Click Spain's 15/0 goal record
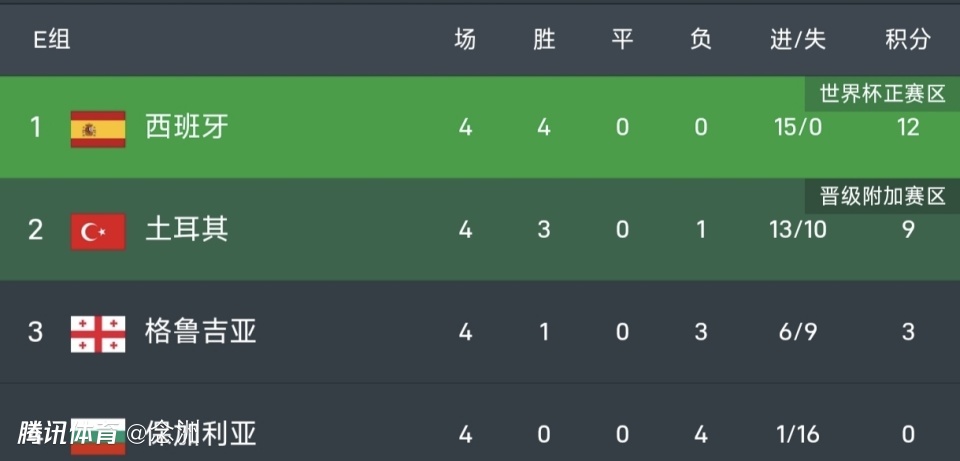 798,128
